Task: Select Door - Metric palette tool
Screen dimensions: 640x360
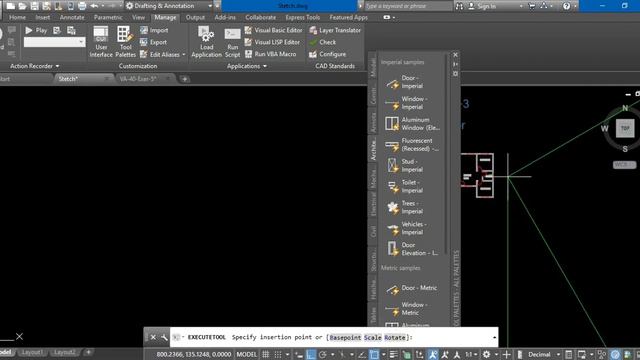Action: [413, 288]
